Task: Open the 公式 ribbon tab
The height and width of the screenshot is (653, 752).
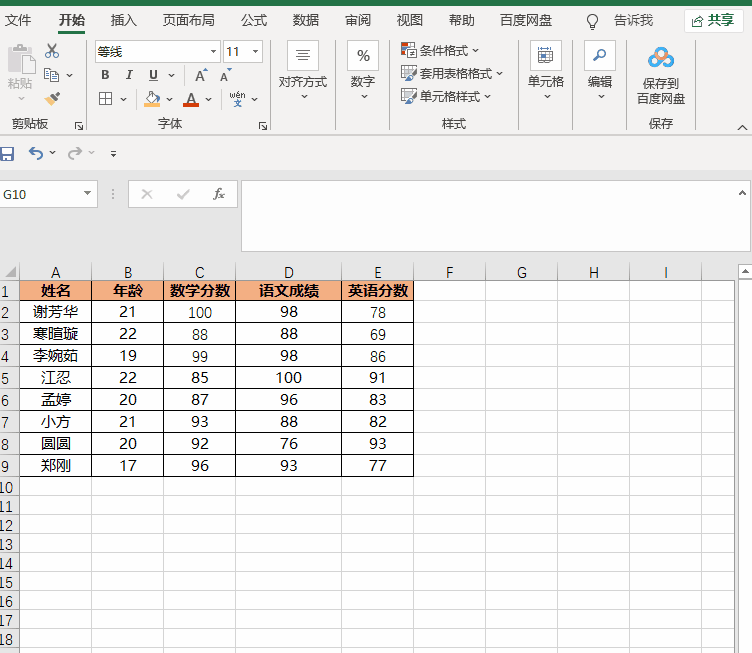Action: (x=254, y=20)
